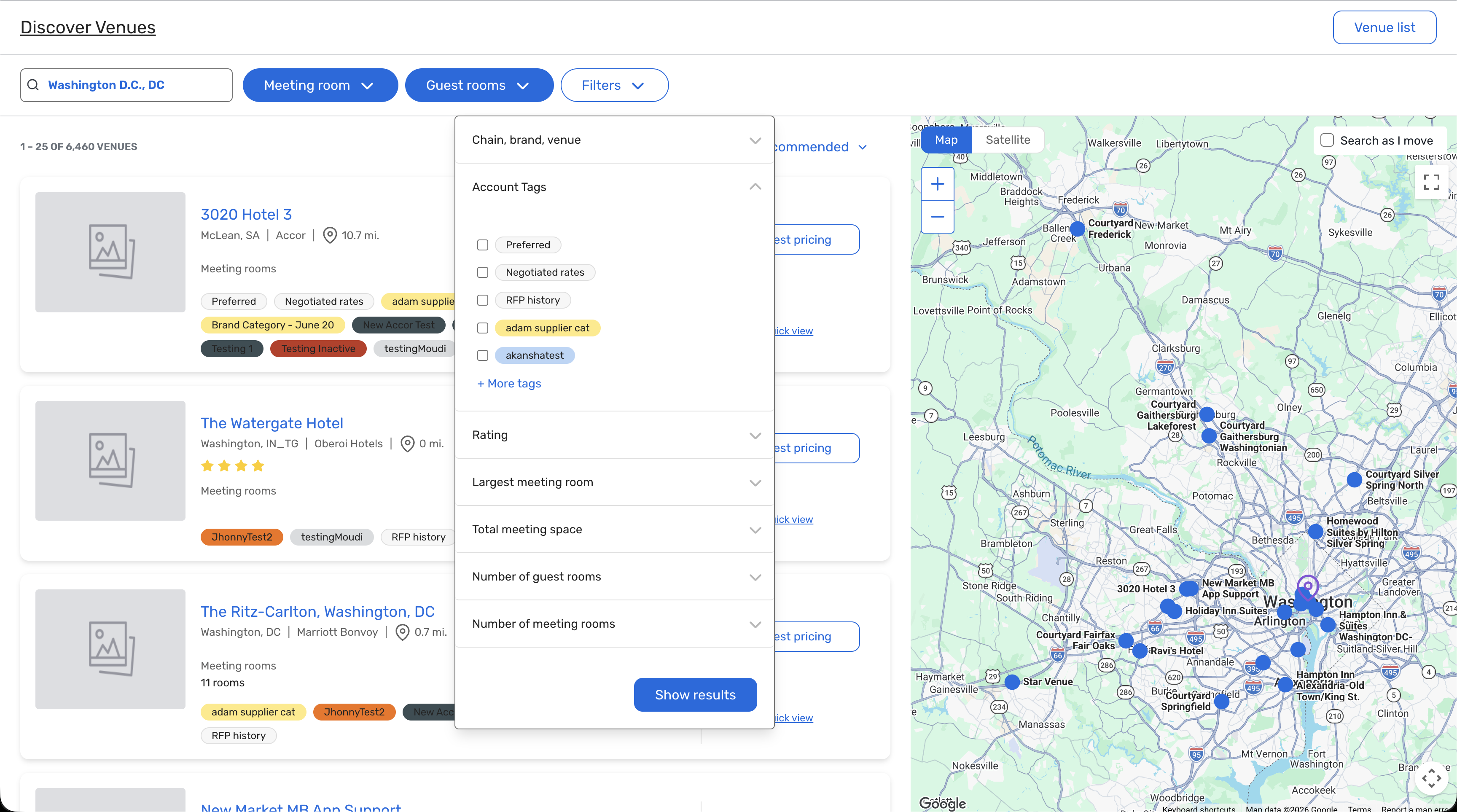Expand the Rating filter section

[615, 435]
